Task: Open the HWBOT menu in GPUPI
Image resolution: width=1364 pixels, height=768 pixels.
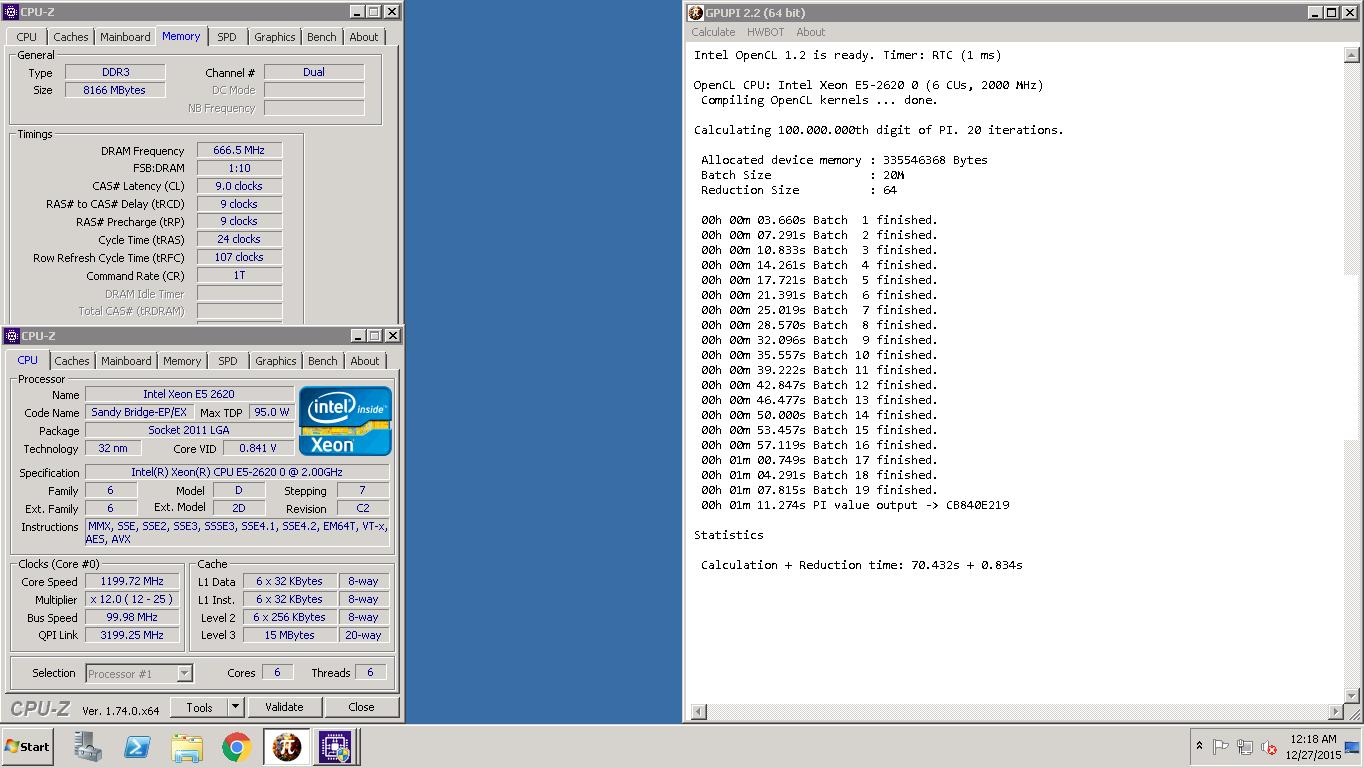Action: click(765, 32)
